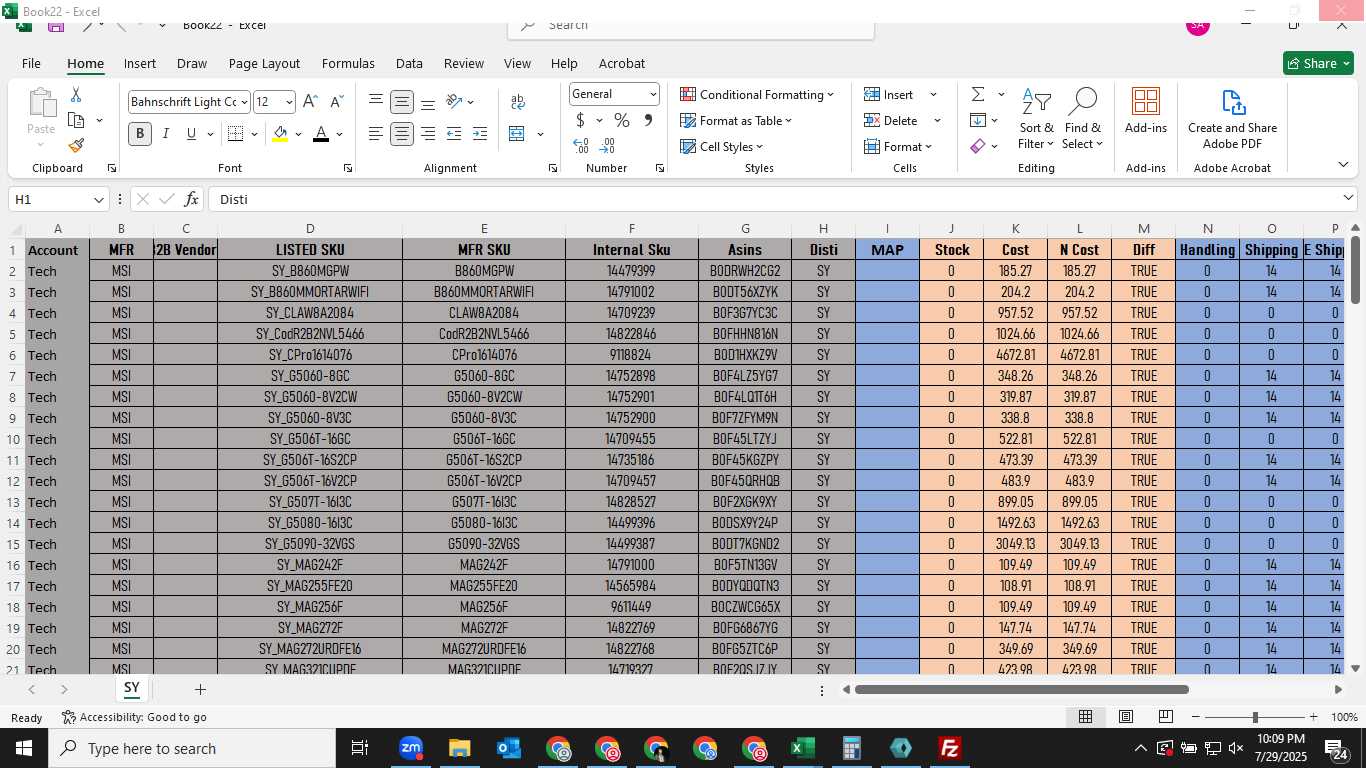Apply Accounting dollar format

pyautogui.click(x=580, y=120)
